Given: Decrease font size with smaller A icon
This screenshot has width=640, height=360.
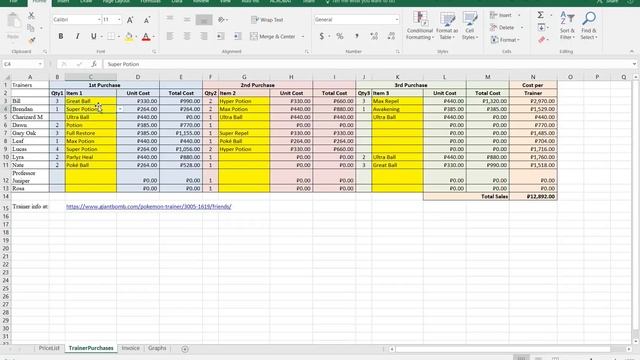Looking at the screenshot, I should coord(147,20).
